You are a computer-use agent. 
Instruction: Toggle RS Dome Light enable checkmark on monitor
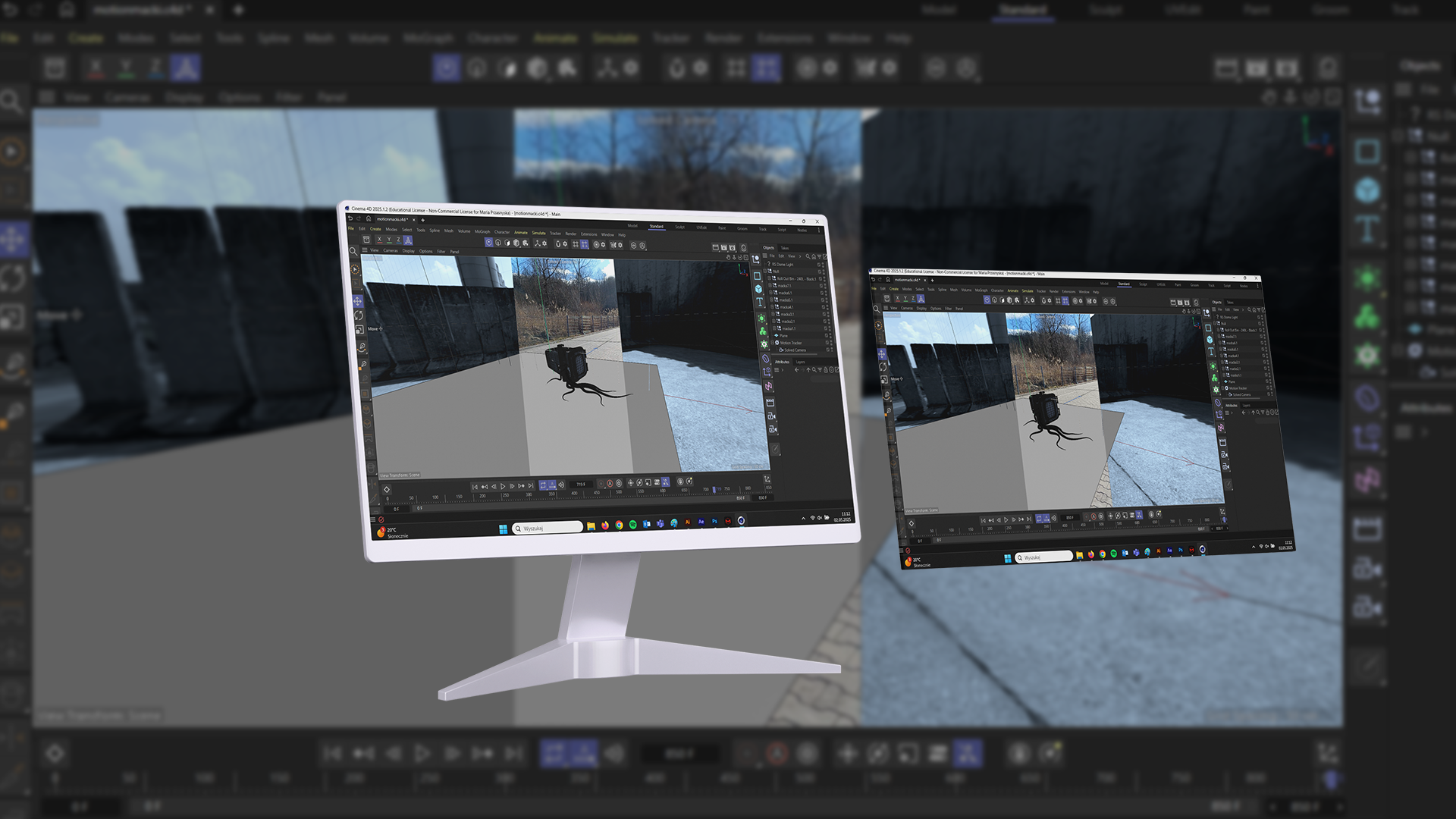pyautogui.click(x=819, y=265)
